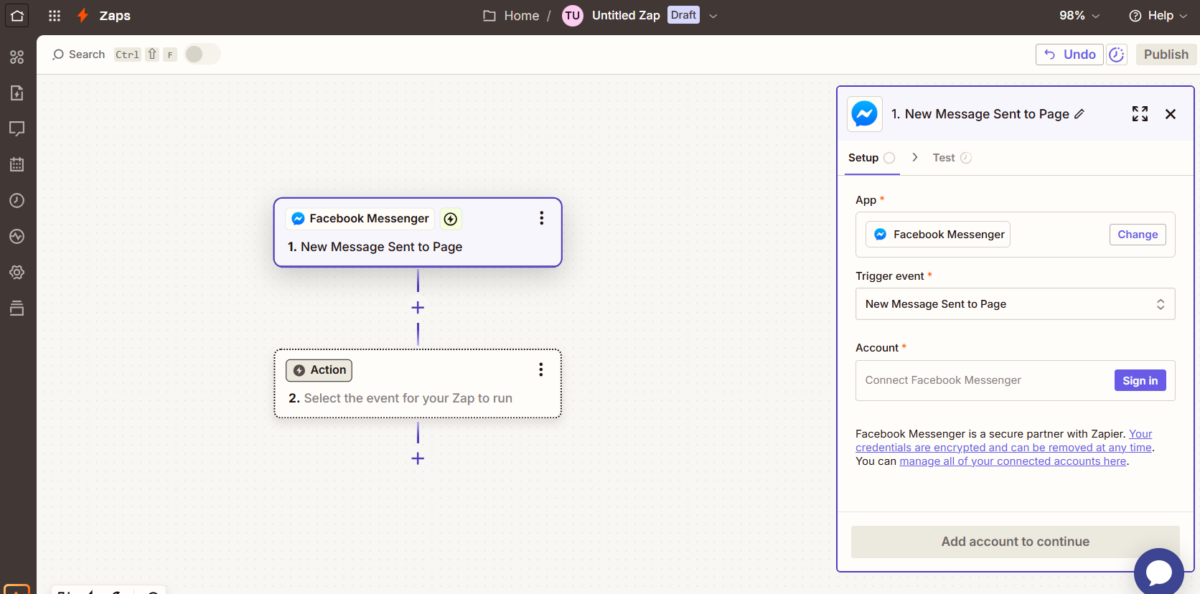Switch to the Test tab
The image size is (1200, 594).
pyautogui.click(x=943, y=158)
